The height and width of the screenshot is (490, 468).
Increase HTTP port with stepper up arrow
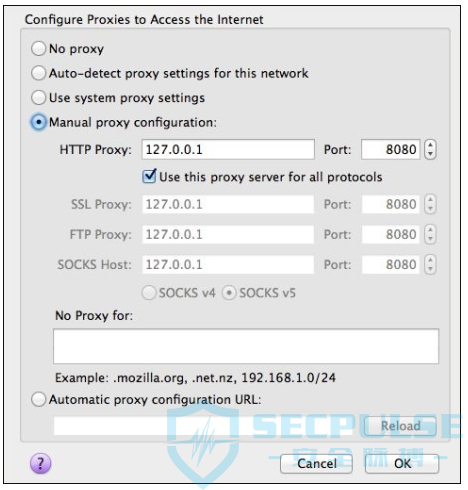pos(430,145)
